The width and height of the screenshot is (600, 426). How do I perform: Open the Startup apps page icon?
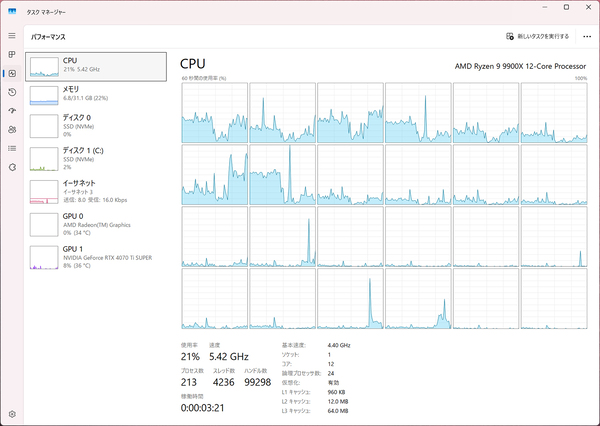12,111
